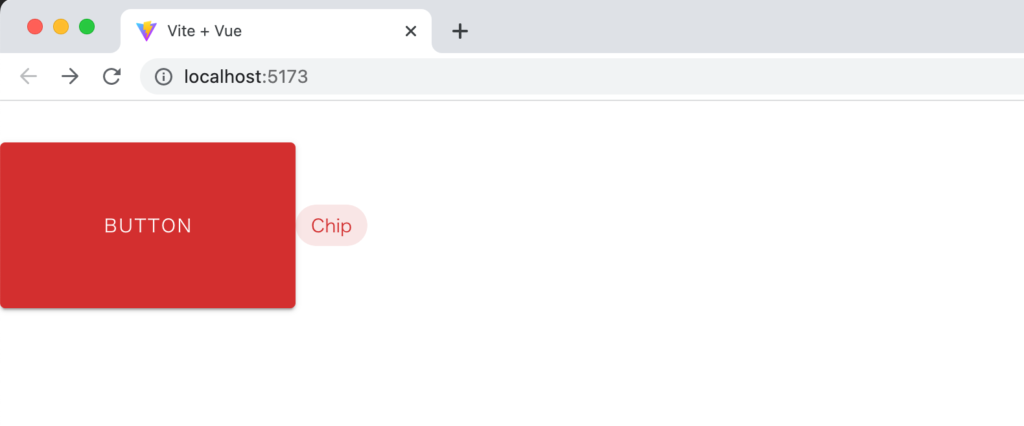View site information via the info icon

[x=163, y=77]
